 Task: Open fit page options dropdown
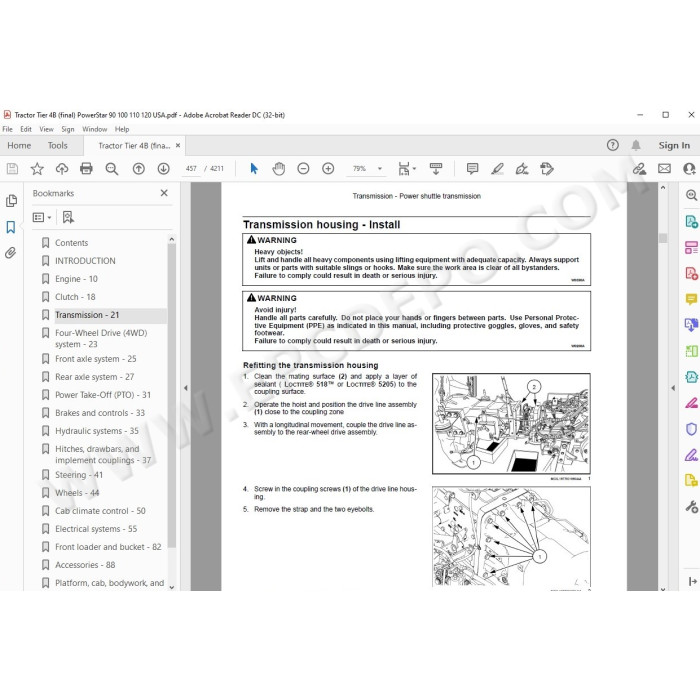click(407, 169)
